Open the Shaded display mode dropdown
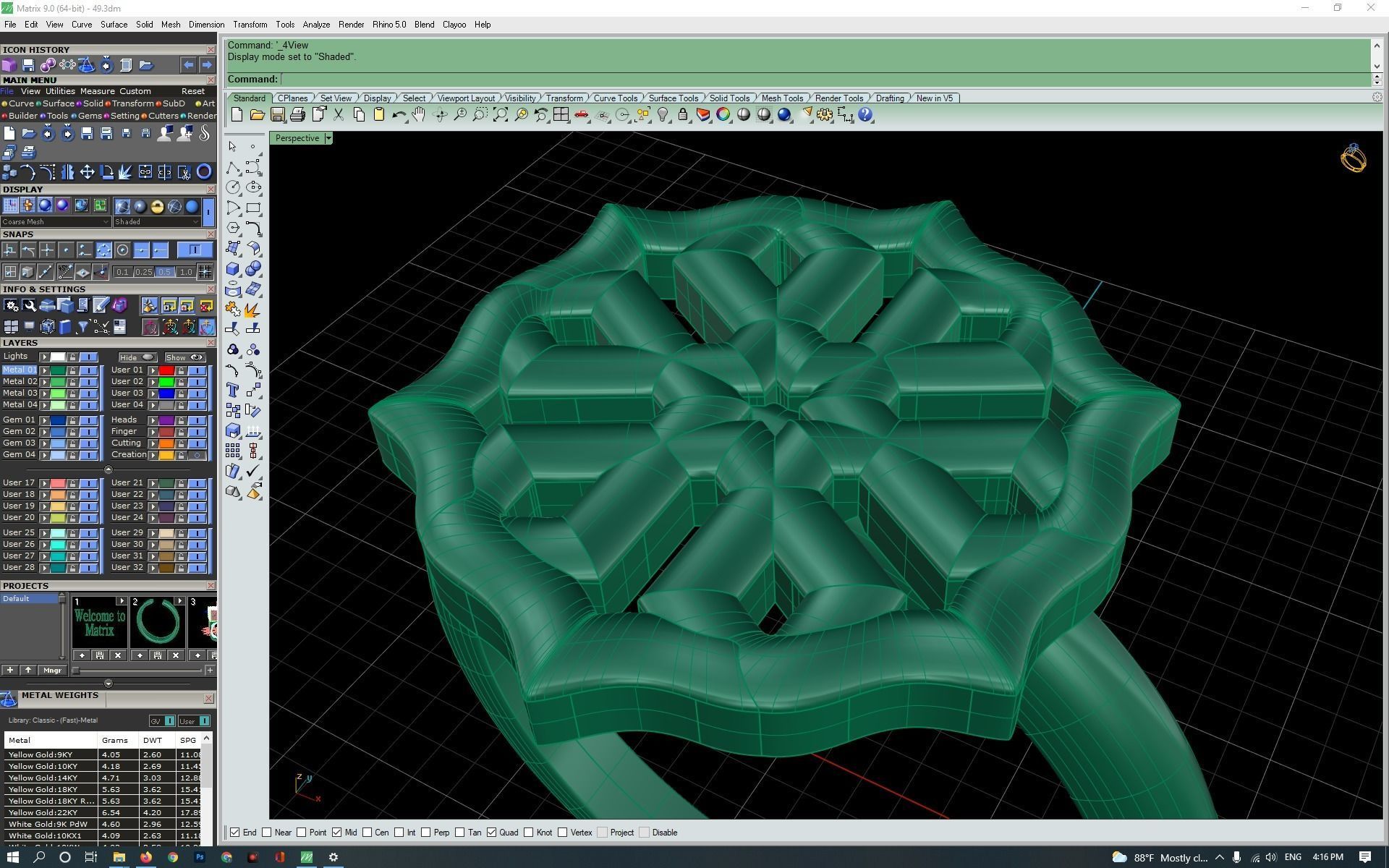The width and height of the screenshot is (1389, 868). 156,222
